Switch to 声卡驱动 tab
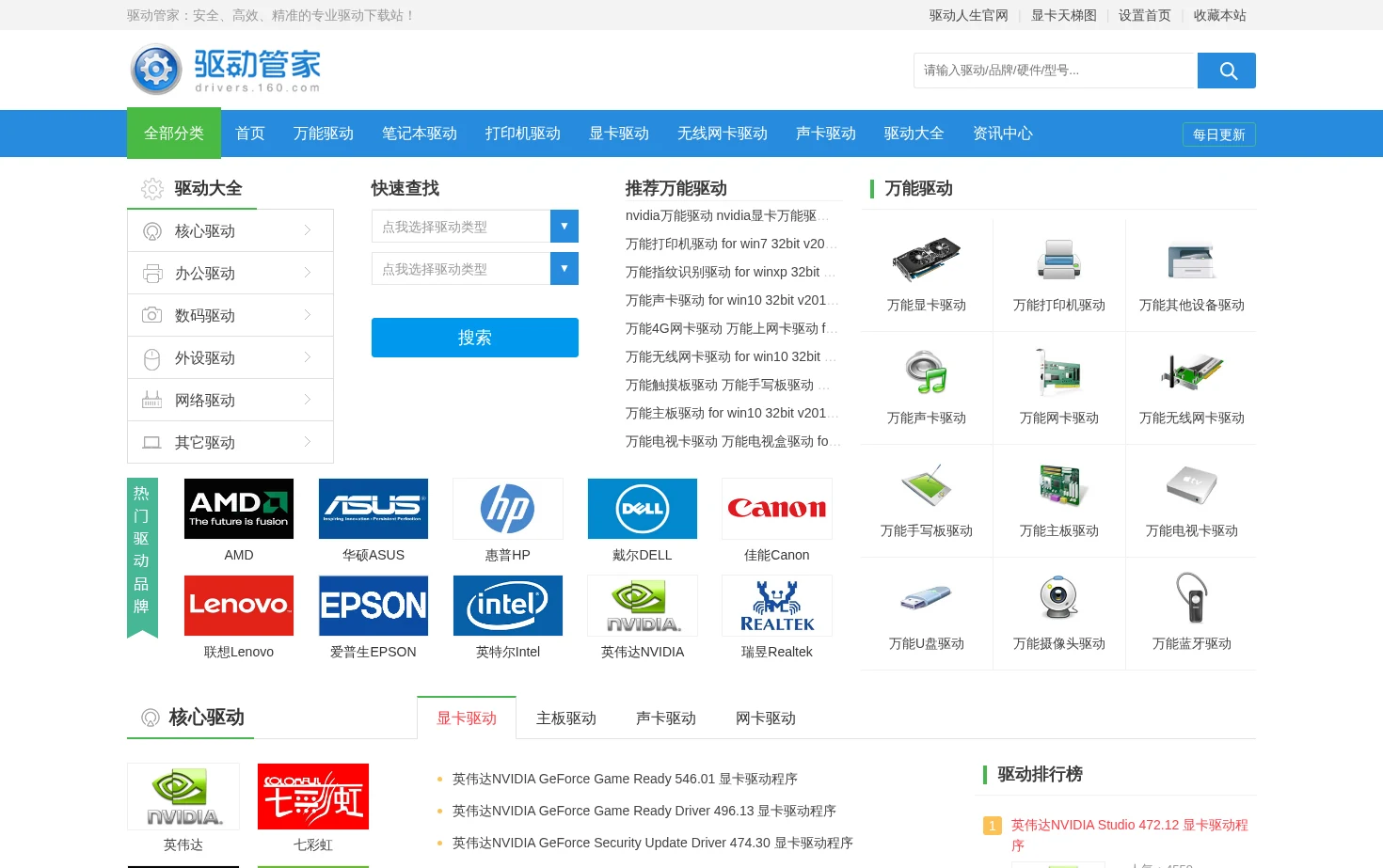1383x868 pixels. (x=666, y=718)
